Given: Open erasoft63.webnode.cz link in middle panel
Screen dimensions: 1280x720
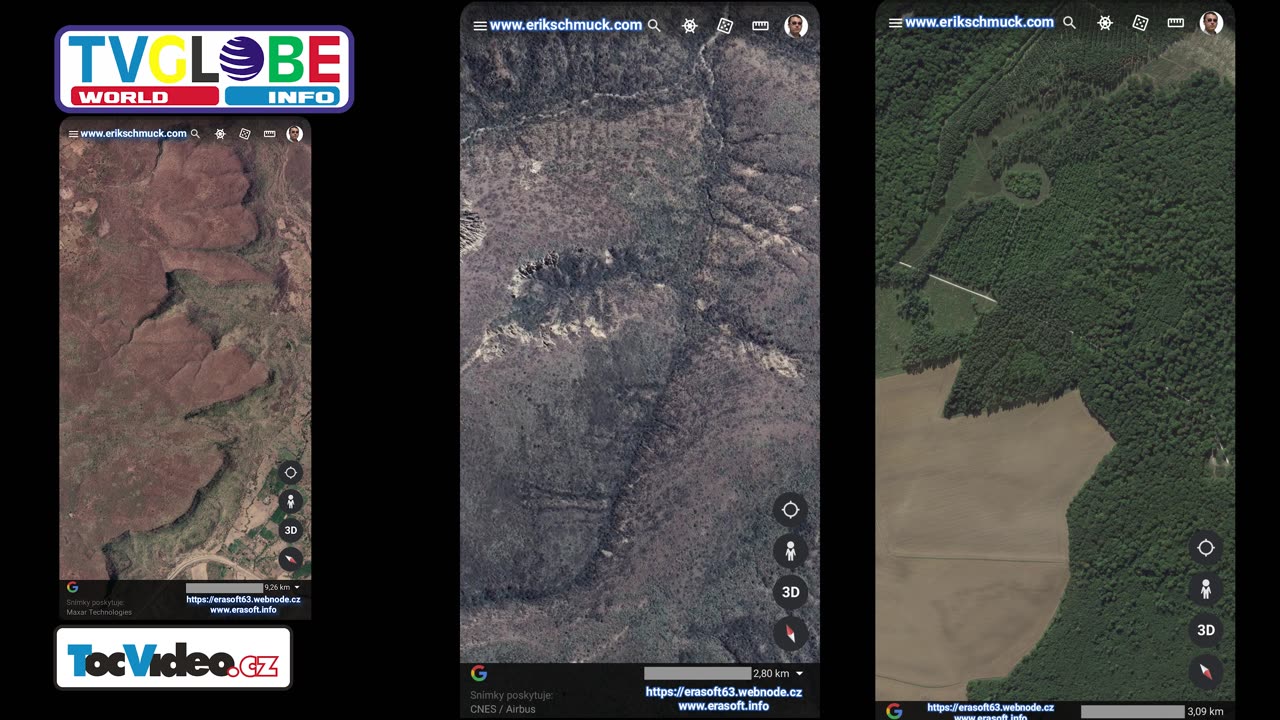Looking at the screenshot, I should click(x=724, y=692).
